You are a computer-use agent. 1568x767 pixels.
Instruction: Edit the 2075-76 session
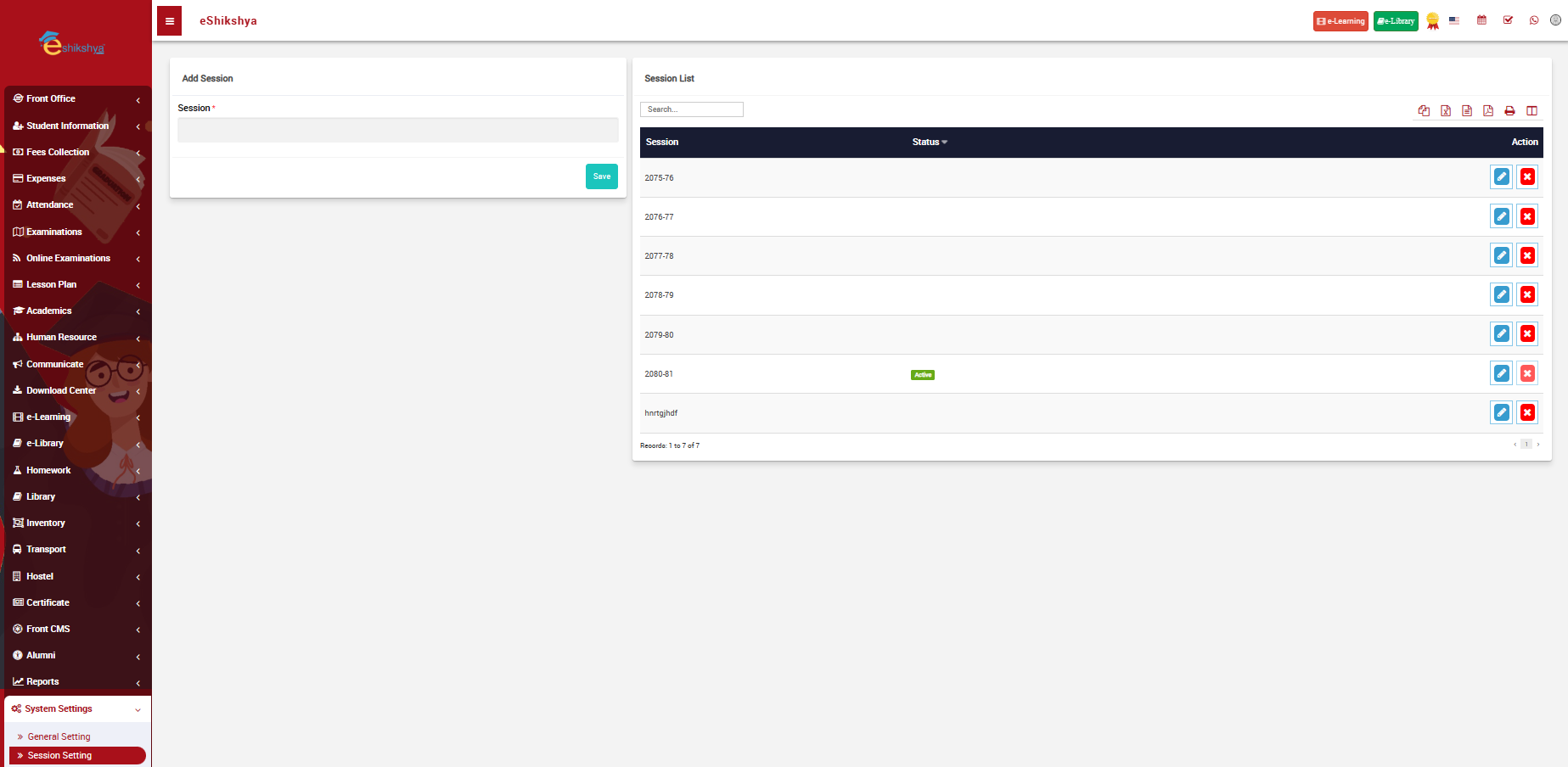pyautogui.click(x=1501, y=177)
